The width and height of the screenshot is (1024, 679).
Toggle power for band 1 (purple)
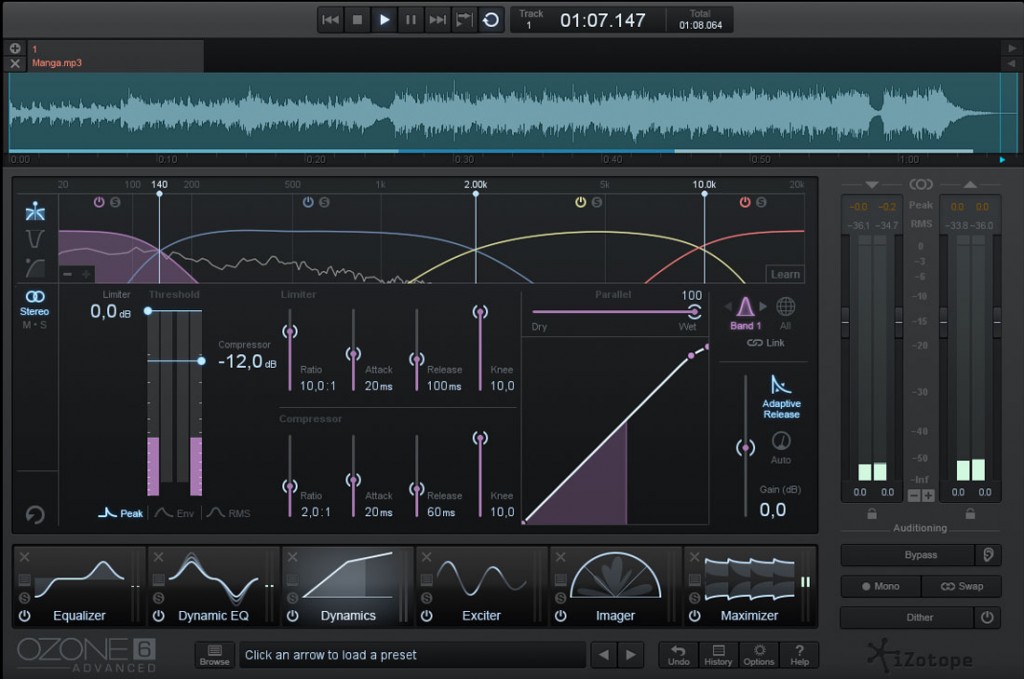[99, 202]
